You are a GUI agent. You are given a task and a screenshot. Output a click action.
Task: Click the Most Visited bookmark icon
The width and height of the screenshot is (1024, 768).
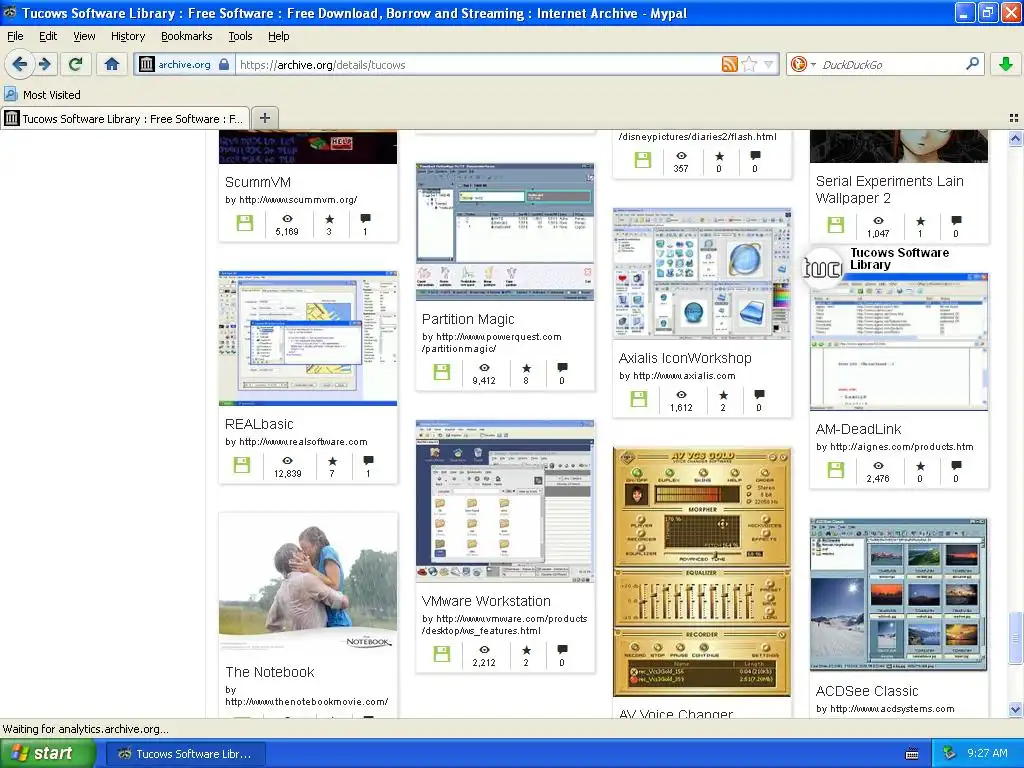[10, 94]
